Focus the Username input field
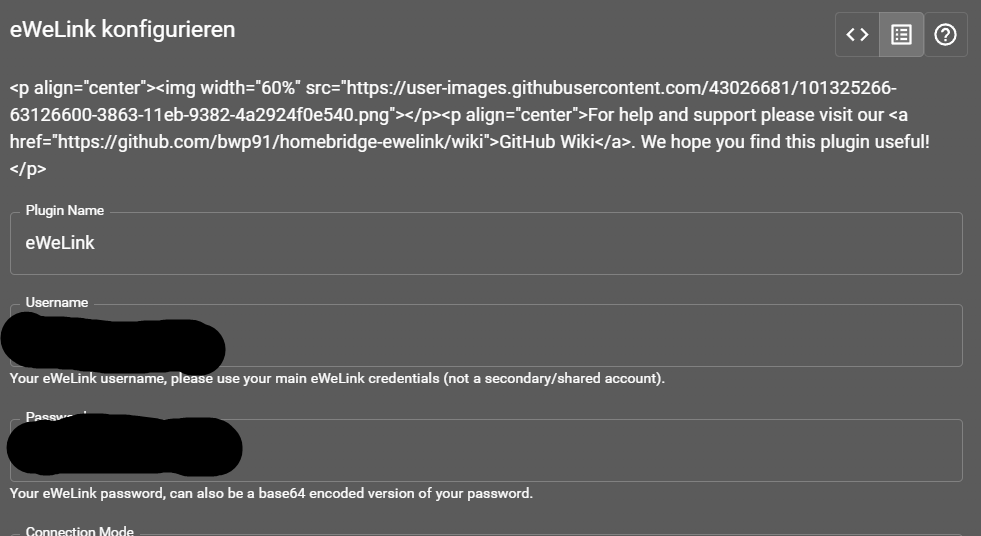This screenshot has height=536, width=981. point(590,336)
